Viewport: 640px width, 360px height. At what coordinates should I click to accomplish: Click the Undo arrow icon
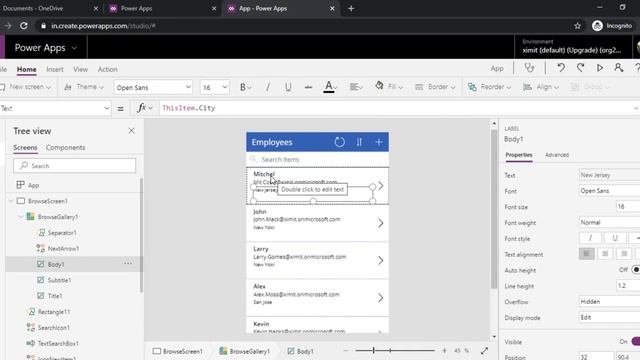(561, 68)
